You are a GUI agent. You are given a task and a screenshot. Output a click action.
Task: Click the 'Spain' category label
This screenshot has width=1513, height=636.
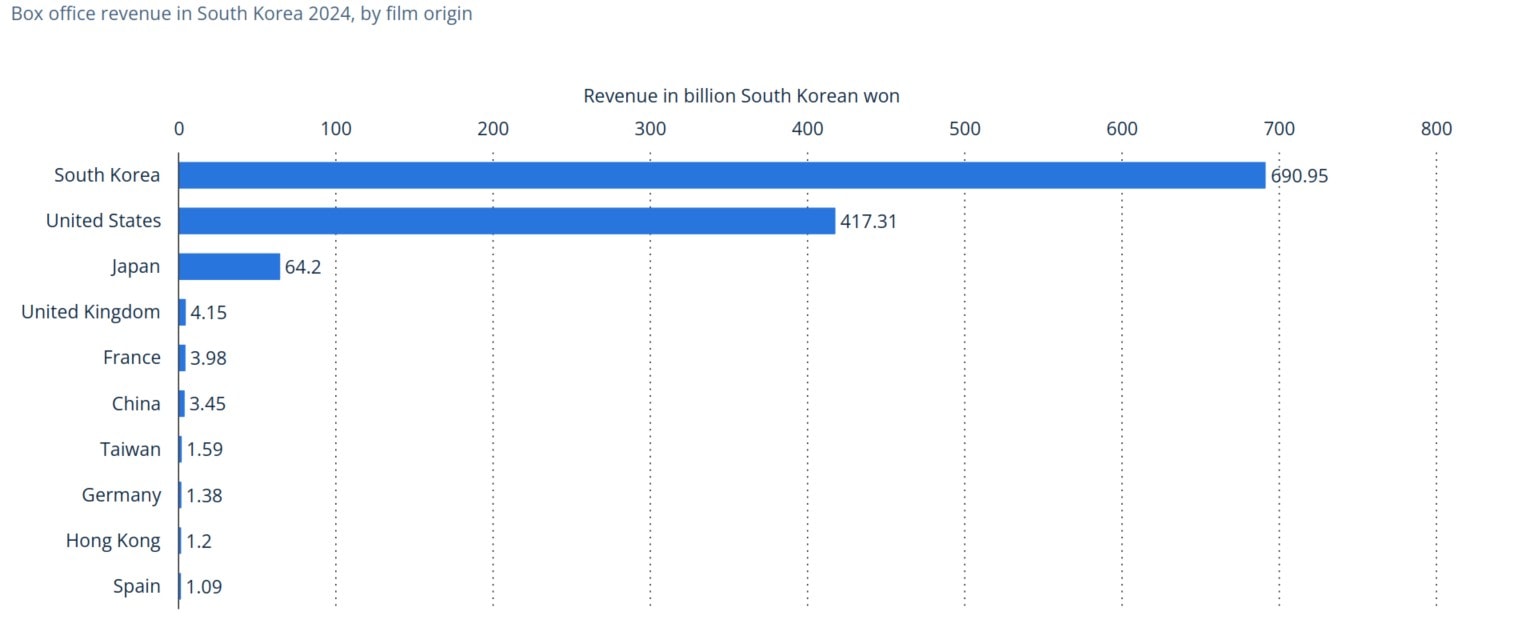[137, 586]
